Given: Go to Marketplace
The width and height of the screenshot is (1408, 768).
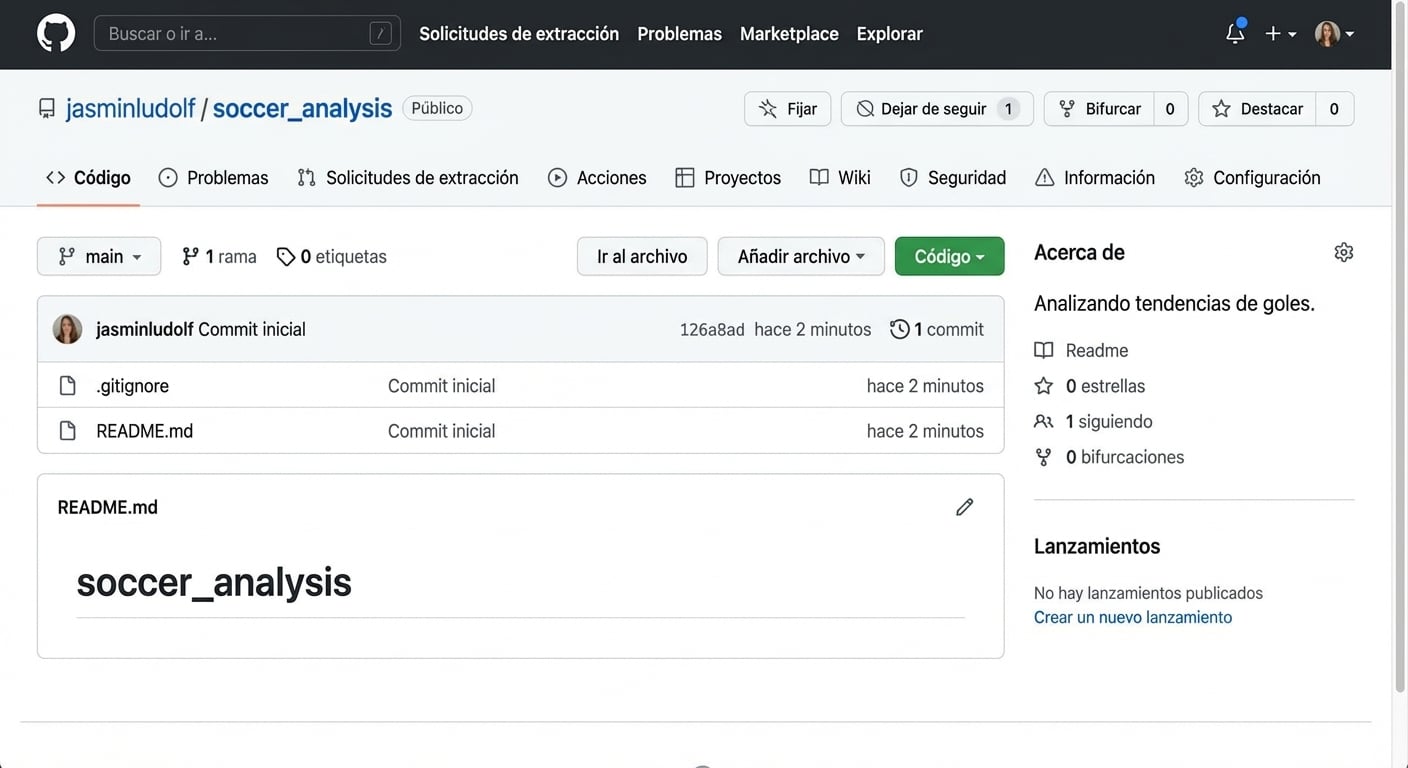Looking at the screenshot, I should (x=789, y=34).
